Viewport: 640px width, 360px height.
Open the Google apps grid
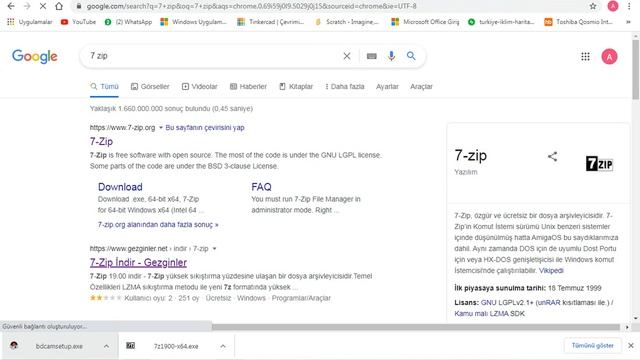585,57
